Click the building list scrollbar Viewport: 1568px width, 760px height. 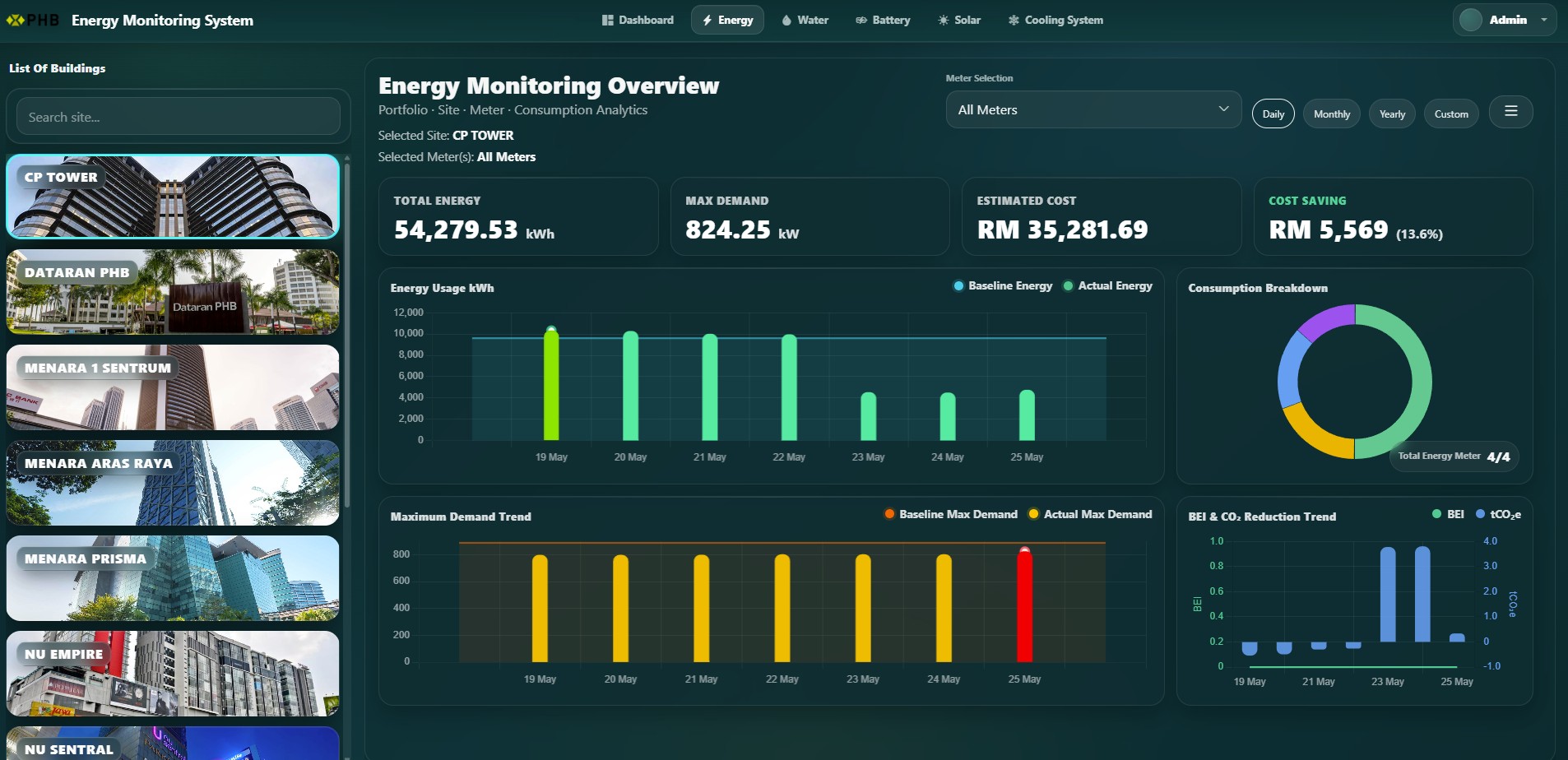(347, 336)
